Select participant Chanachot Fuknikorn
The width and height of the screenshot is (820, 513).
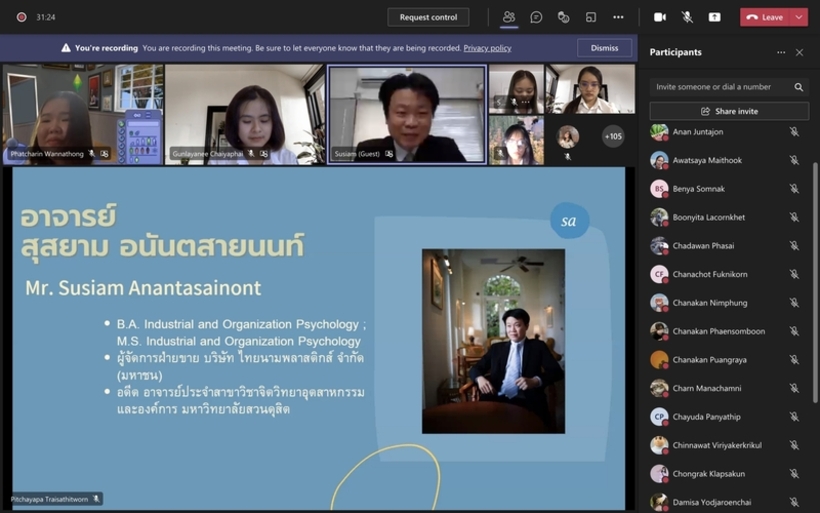click(727, 274)
